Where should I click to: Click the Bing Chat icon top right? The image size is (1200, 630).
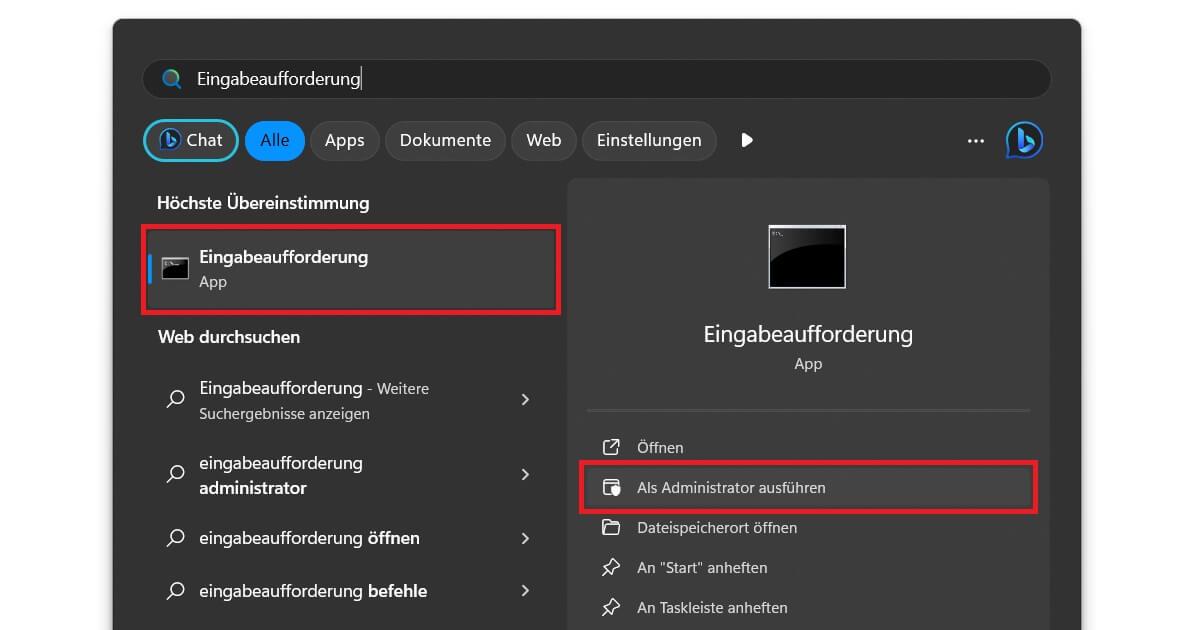tap(1024, 140)
